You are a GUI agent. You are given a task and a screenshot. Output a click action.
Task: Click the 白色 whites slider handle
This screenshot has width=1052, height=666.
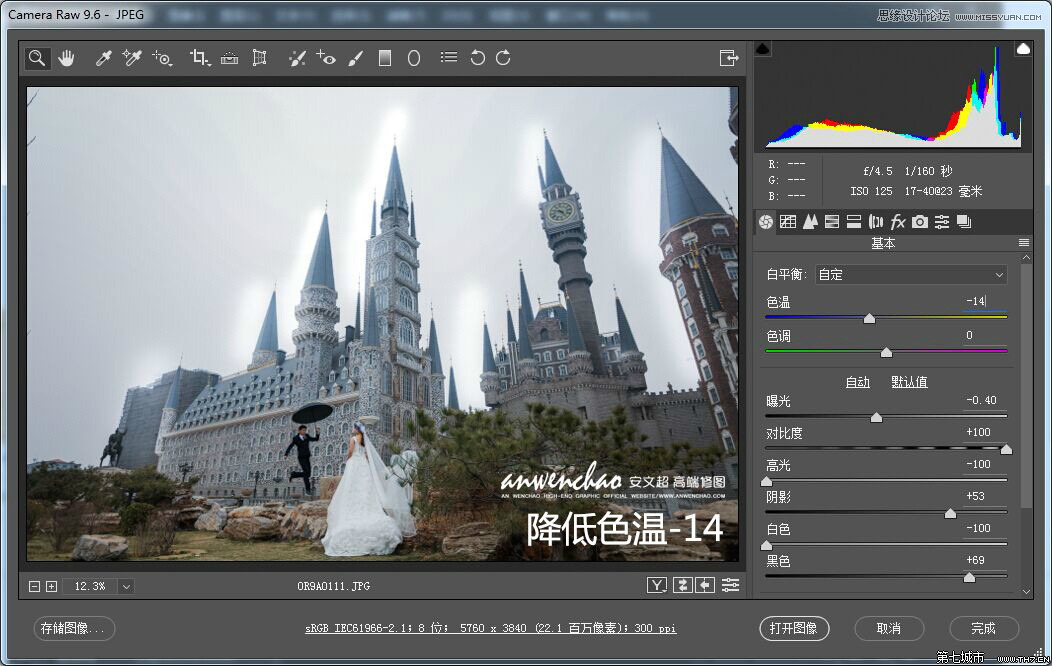(x=766, y=545)
